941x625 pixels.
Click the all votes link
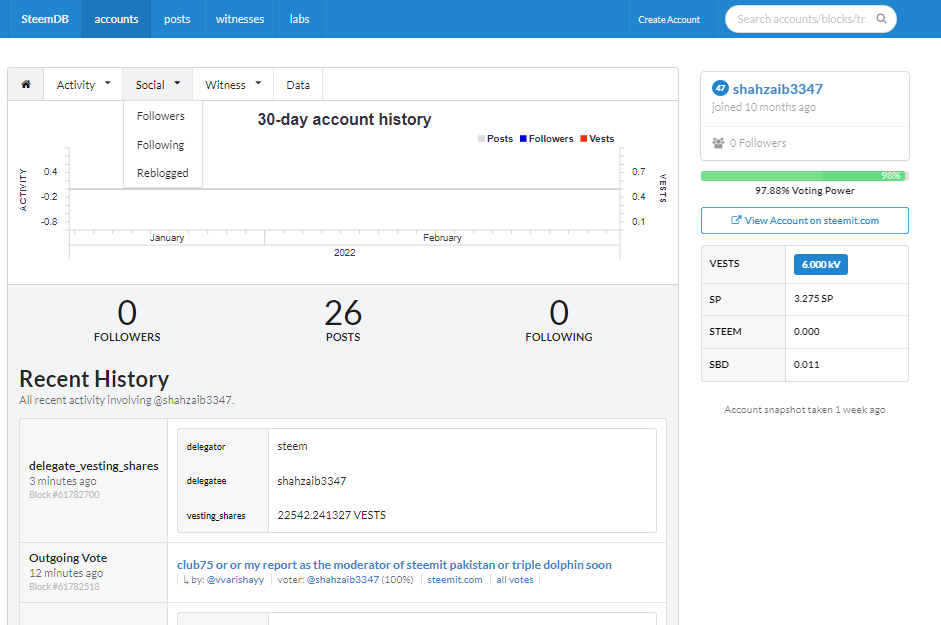click(x=515, y=580)
